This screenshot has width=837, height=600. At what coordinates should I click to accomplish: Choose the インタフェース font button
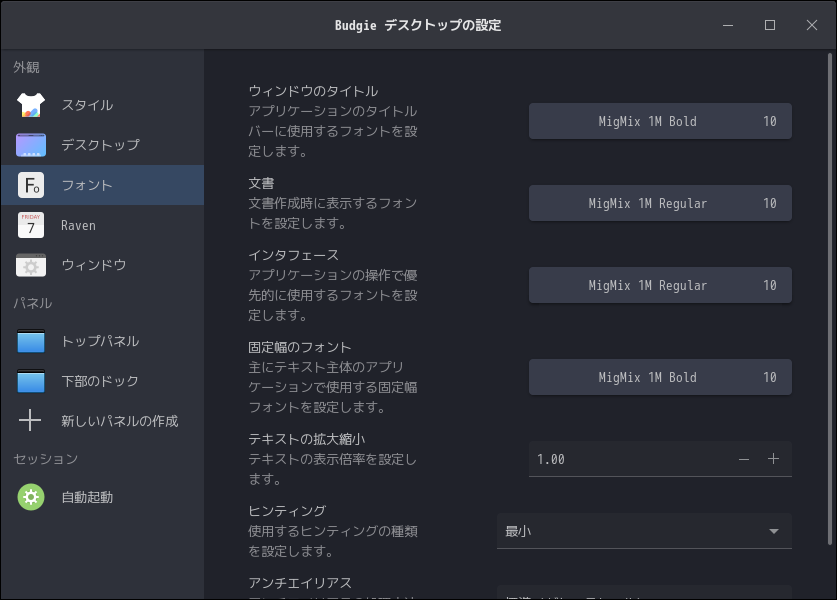pyautogui.click(x=660, y=285)
